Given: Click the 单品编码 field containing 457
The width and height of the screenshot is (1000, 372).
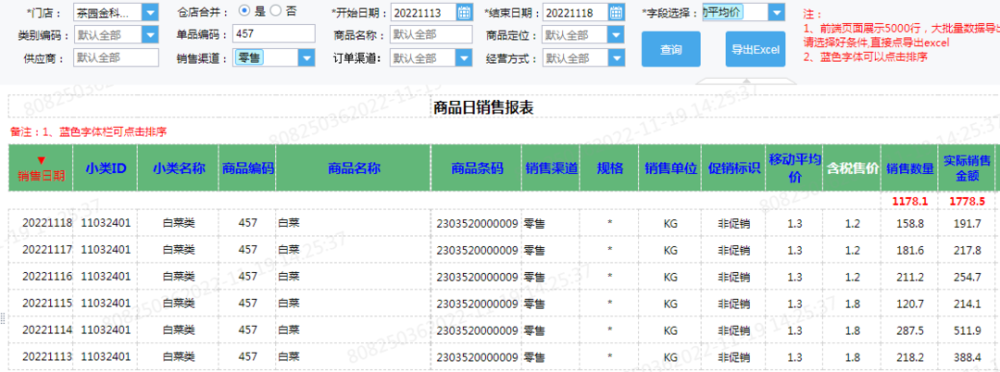Looking at the screenshot, I should 274,34.
